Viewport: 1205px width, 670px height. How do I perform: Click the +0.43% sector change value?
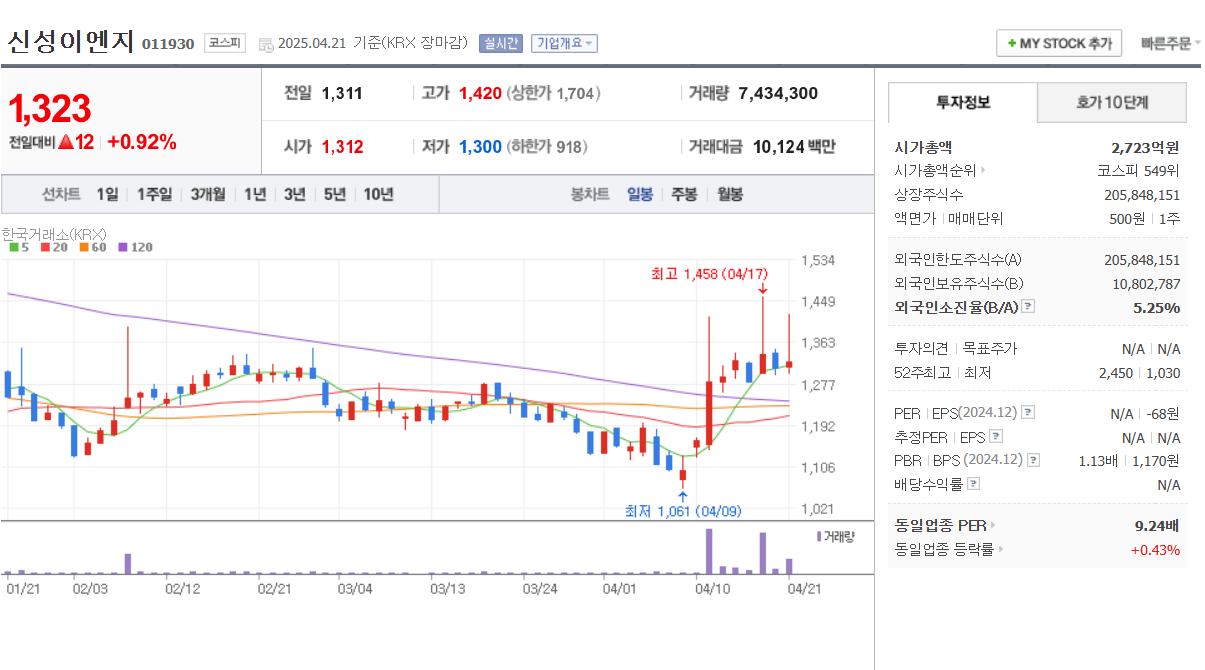(x=1155, y=549)
